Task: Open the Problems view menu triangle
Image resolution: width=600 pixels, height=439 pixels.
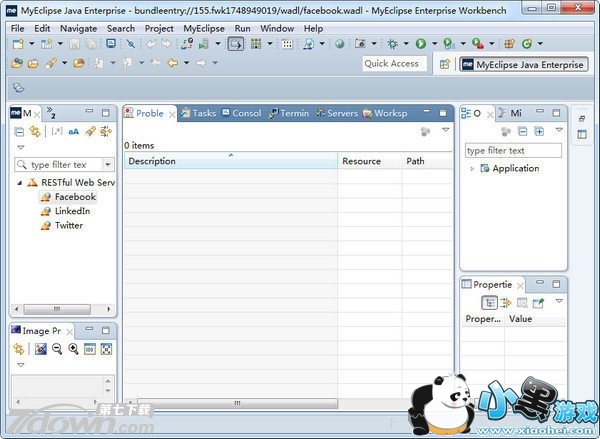Action: [x=445, y=130]
